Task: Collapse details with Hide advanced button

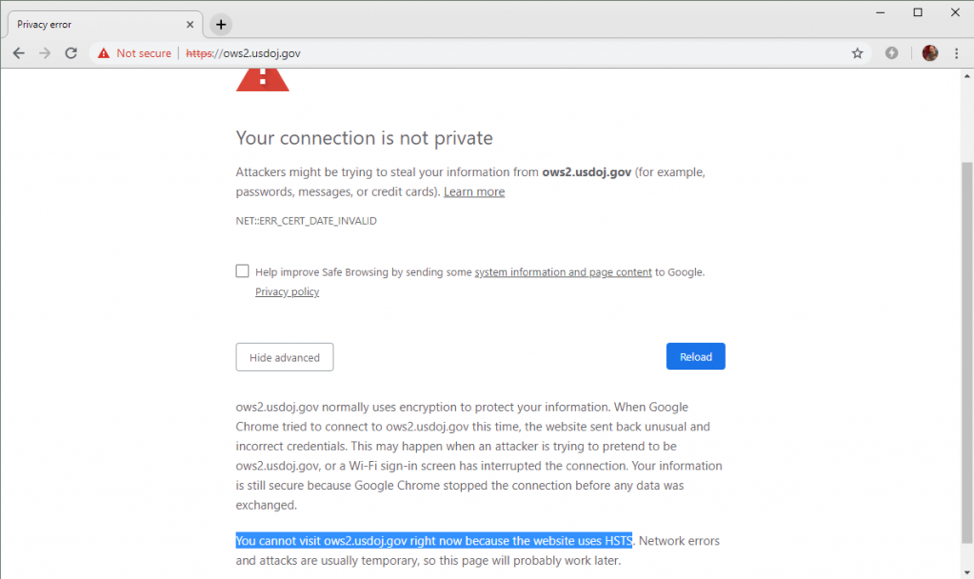Action: (x=284, y=357)
